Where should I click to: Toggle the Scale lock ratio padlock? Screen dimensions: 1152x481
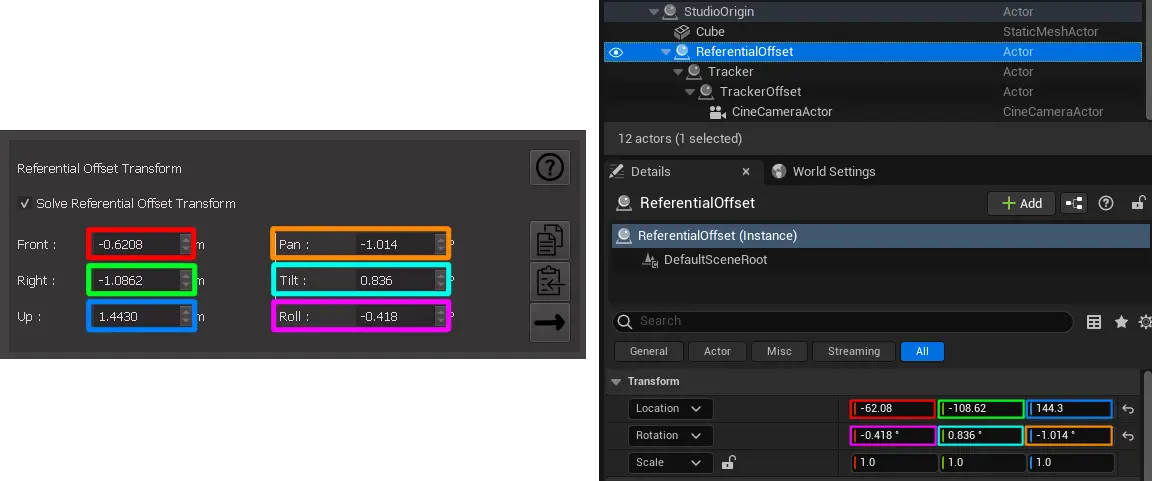[x=729, y=462]
